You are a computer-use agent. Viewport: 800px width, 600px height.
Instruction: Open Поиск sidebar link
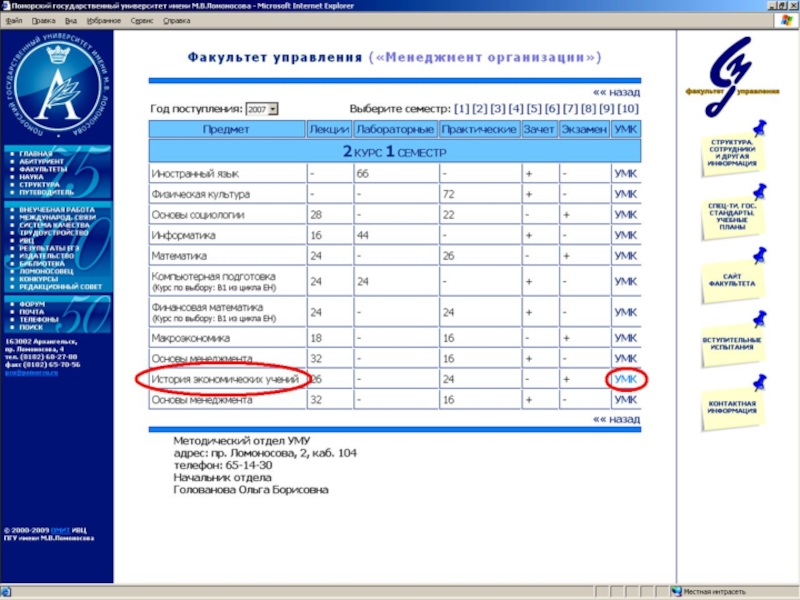pyautogui.click(x=31, y=327)
